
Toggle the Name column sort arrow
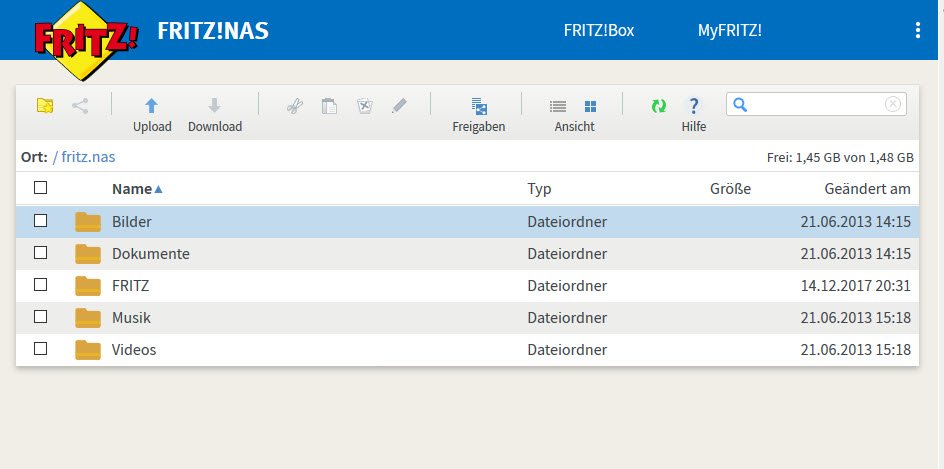tap(158, 189)
